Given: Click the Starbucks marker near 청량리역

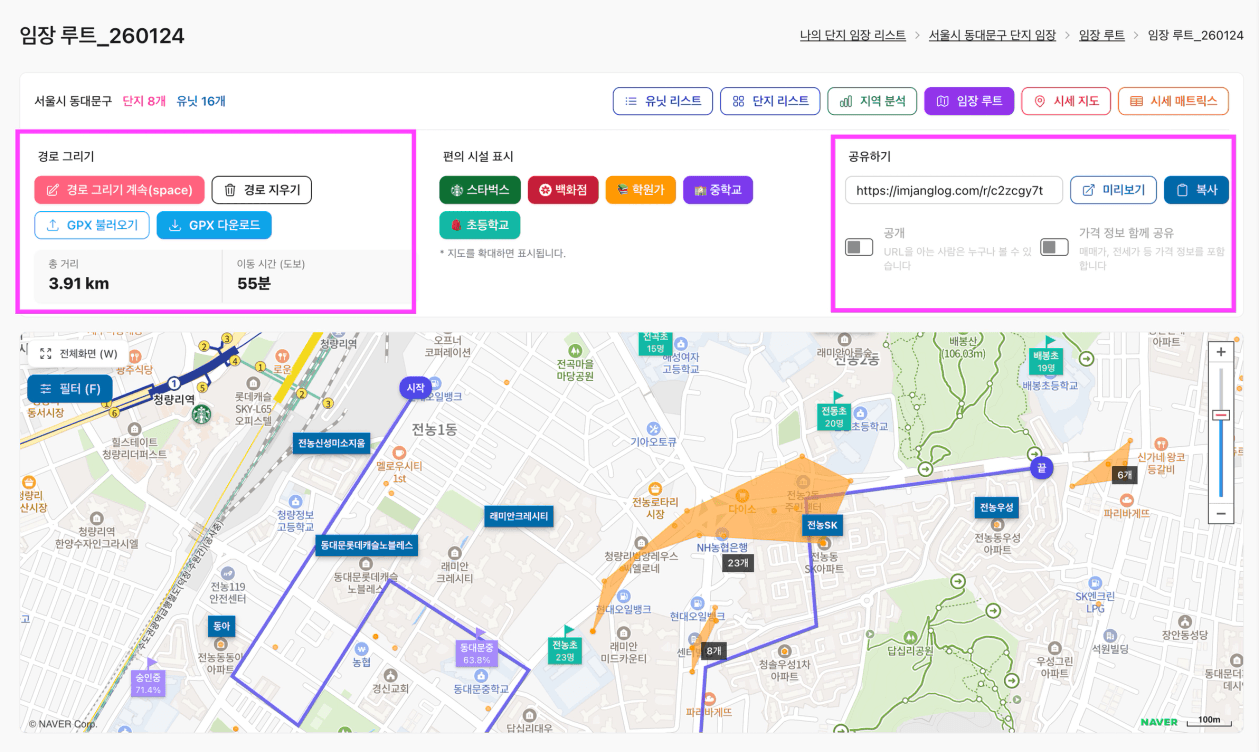Looking at the screenshot, I should click(203, 413).
